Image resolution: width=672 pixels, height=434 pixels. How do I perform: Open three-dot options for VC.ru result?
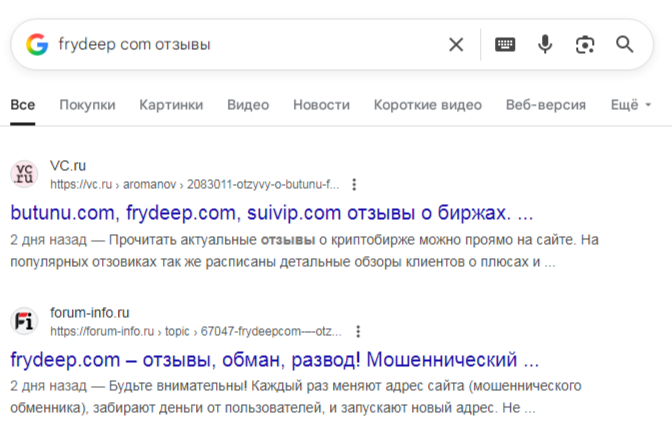(x=354, y=185)
